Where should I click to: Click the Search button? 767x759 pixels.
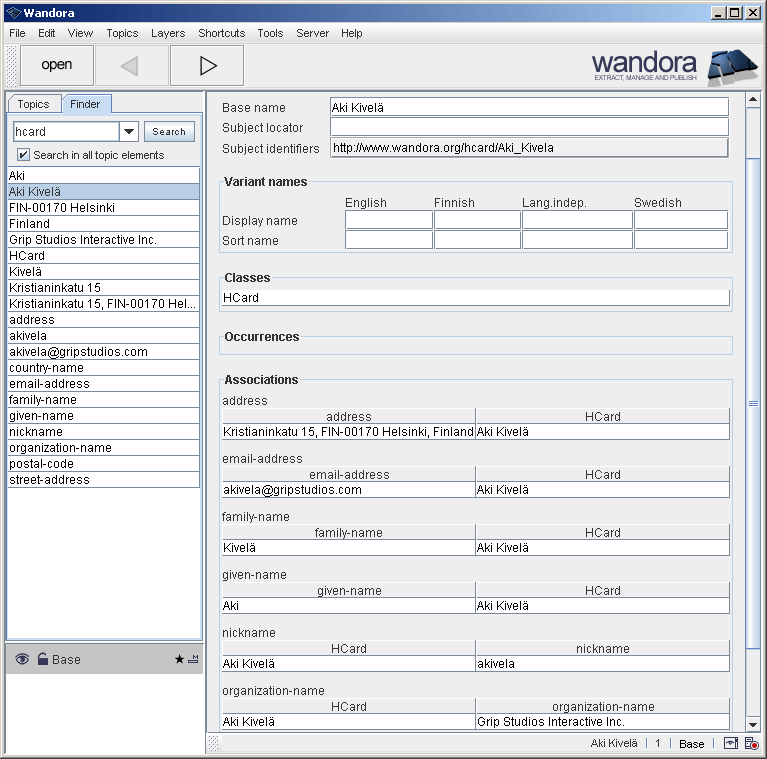pyautogui.click(x=169, y=132)
